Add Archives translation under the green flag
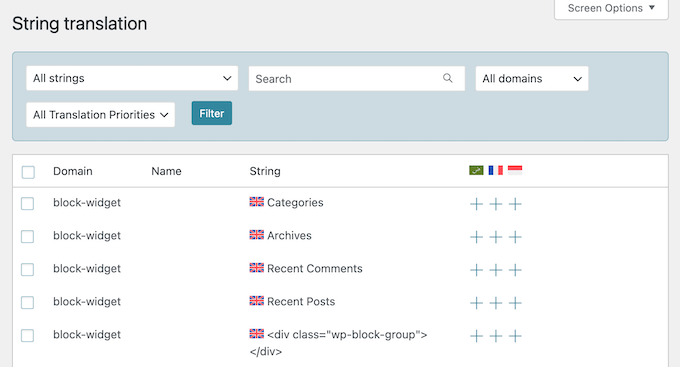The height and width of the screenshot is (367, 680). [x=476, y=237]
